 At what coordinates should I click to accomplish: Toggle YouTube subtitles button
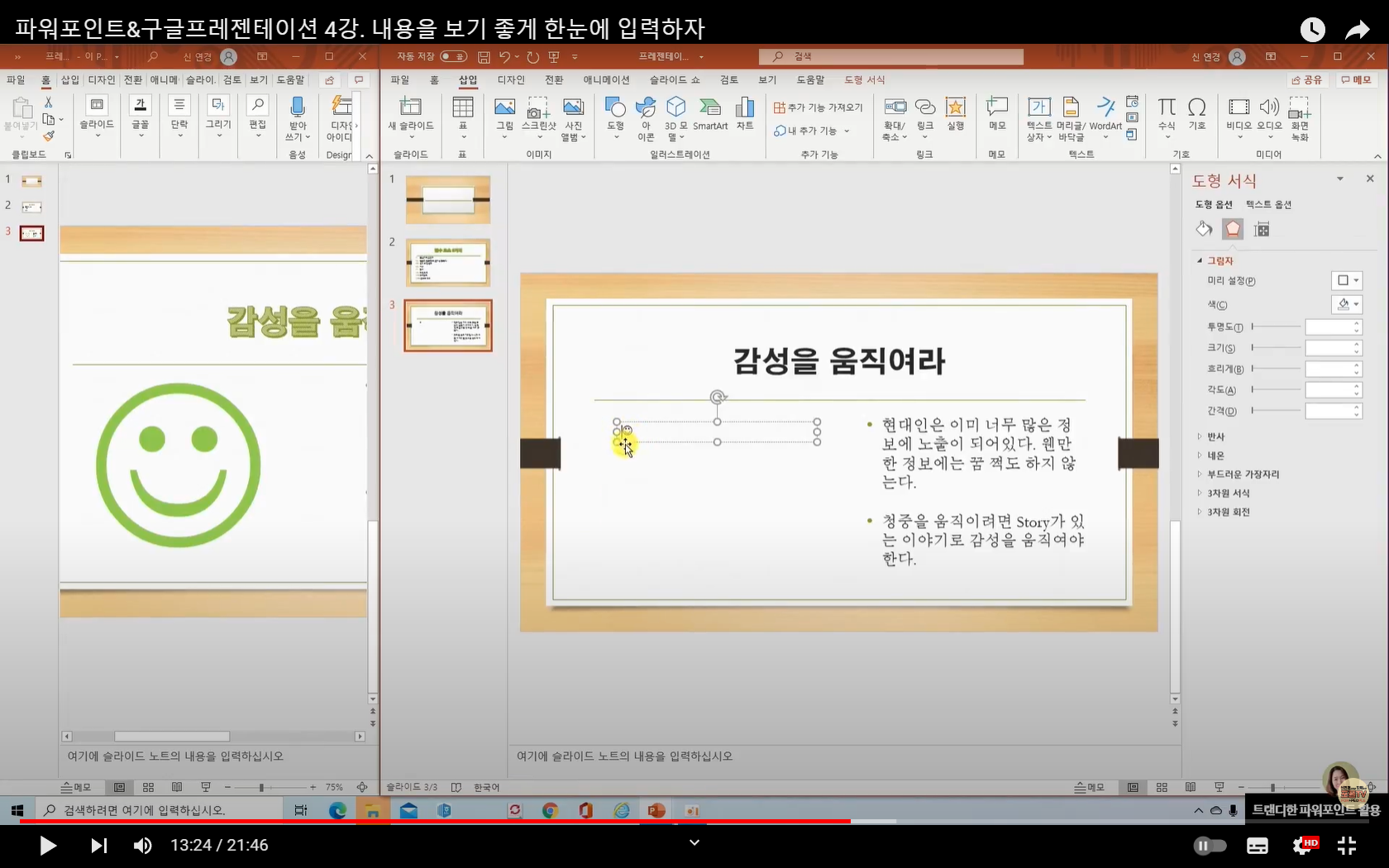click(1258, 845)
